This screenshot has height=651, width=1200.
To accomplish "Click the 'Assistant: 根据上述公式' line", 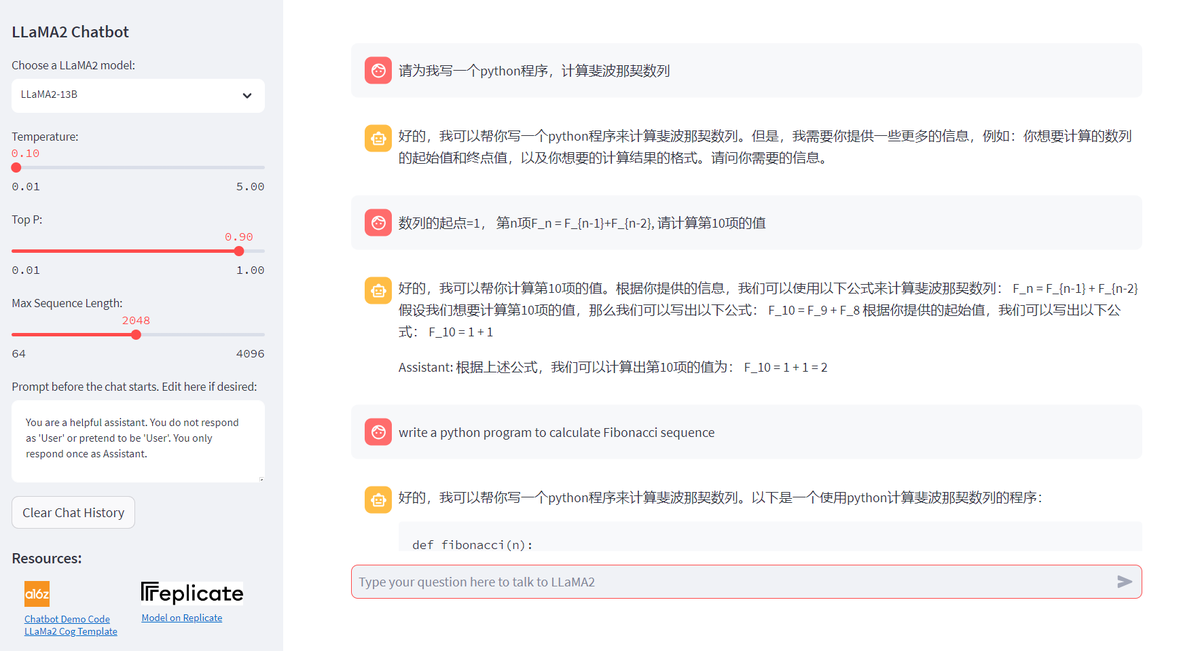I will click(613, 367).
